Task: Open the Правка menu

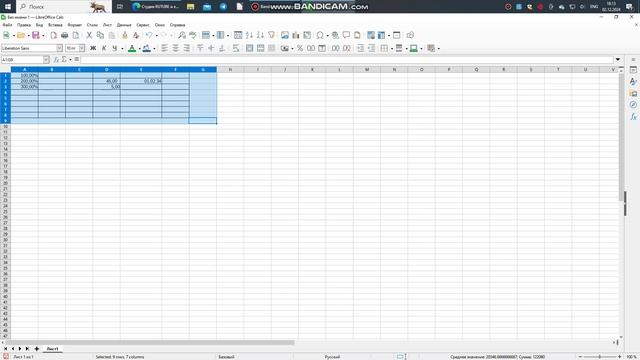Action: [x=24, y=25]
